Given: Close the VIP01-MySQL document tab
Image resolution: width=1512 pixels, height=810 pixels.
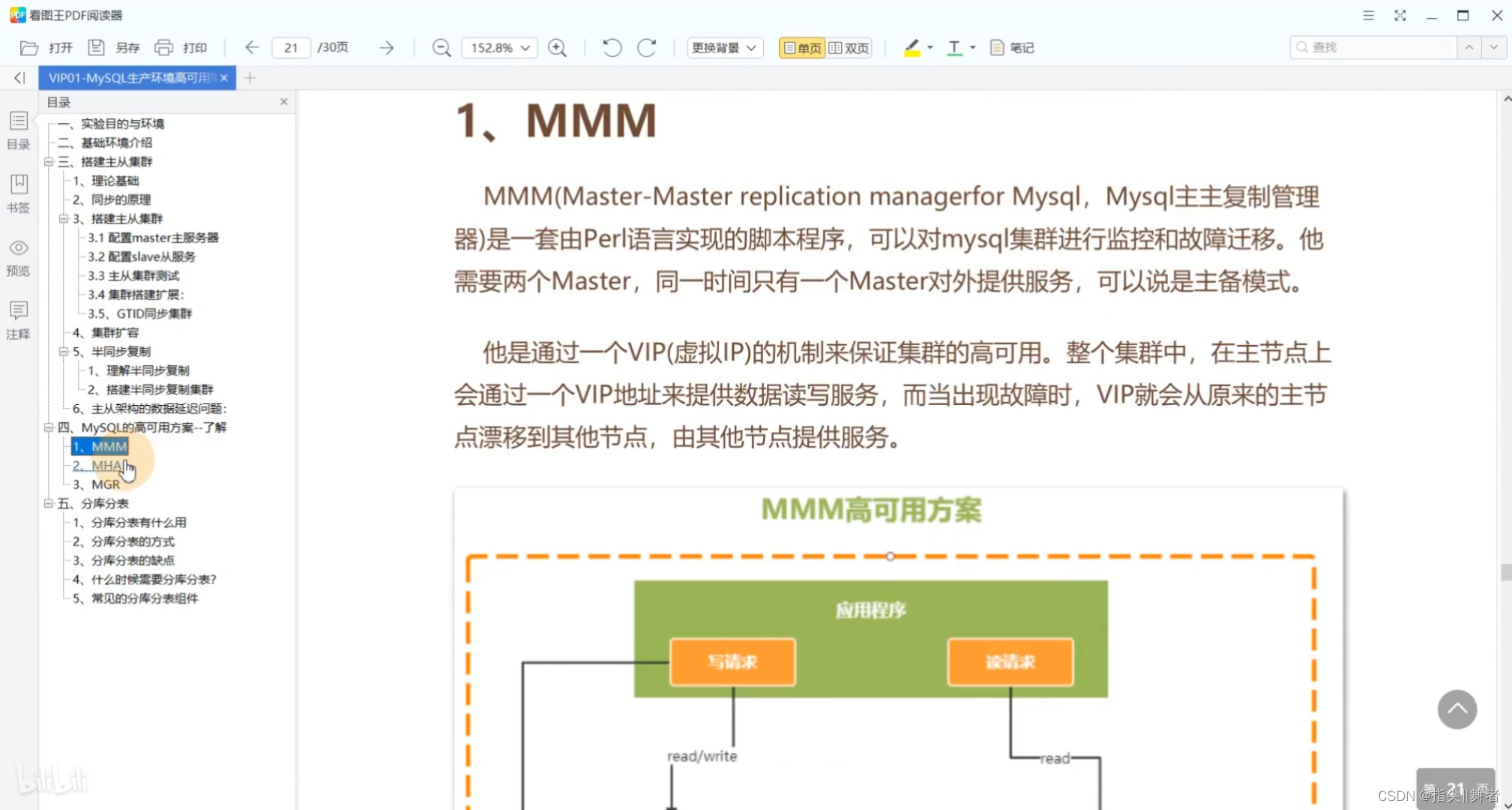Looking at the screenshot, I should (x=223, y=78).
